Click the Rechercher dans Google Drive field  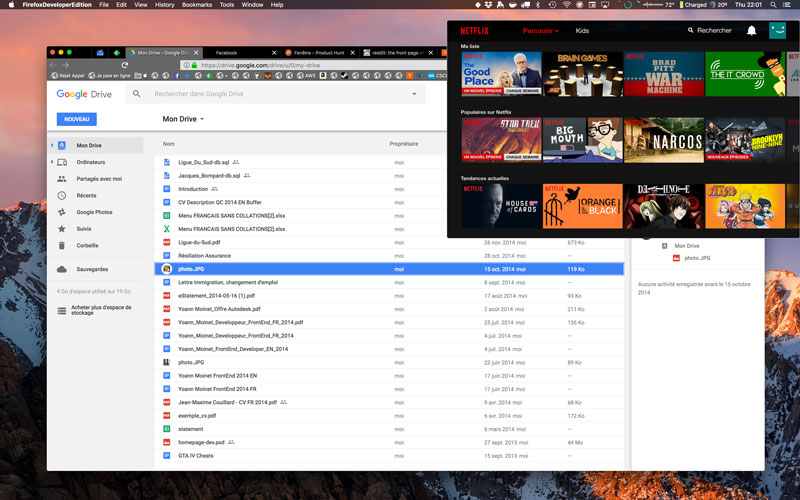(x=276, y=94)
